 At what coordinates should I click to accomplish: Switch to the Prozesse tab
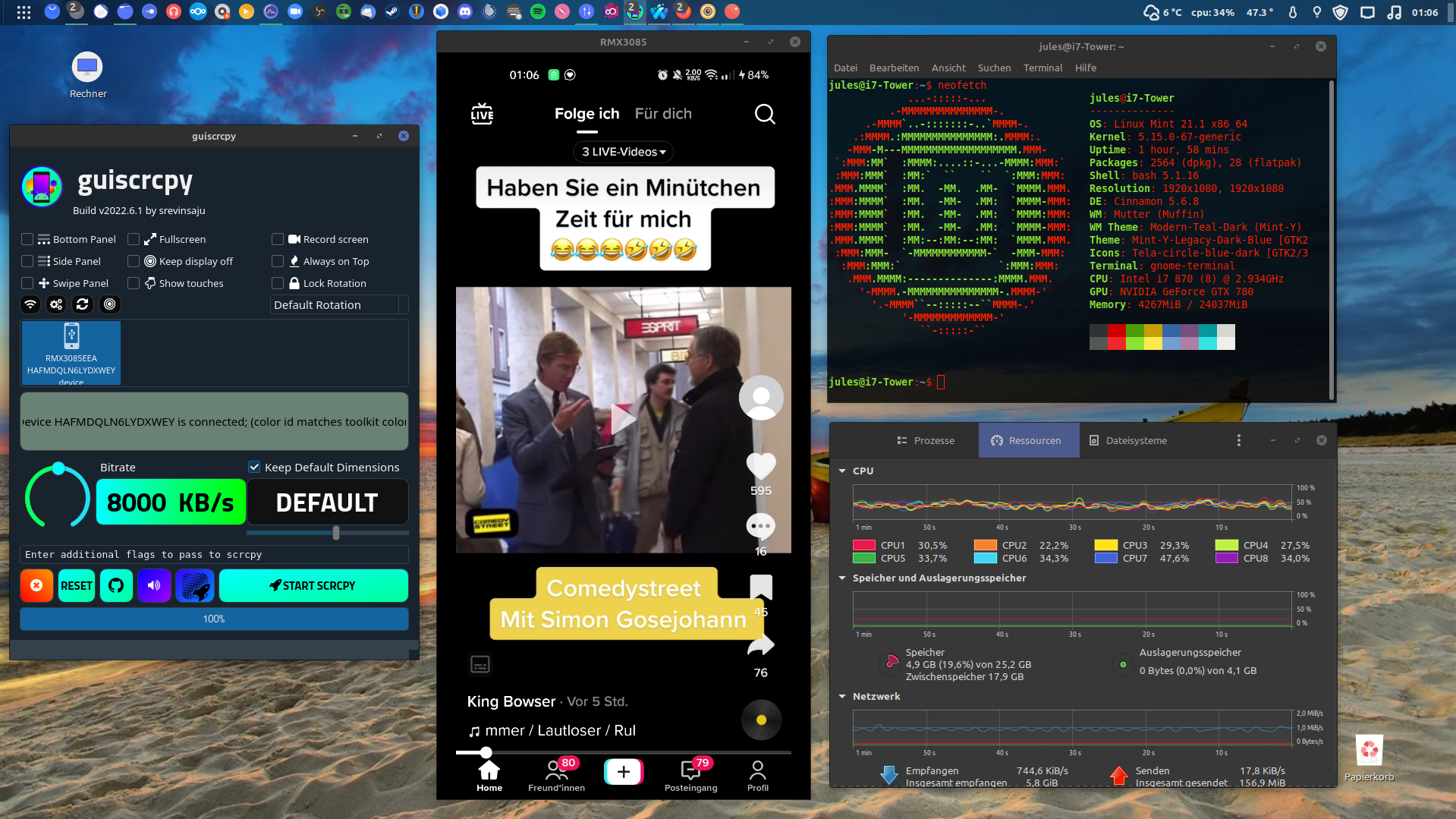(926, 440)
